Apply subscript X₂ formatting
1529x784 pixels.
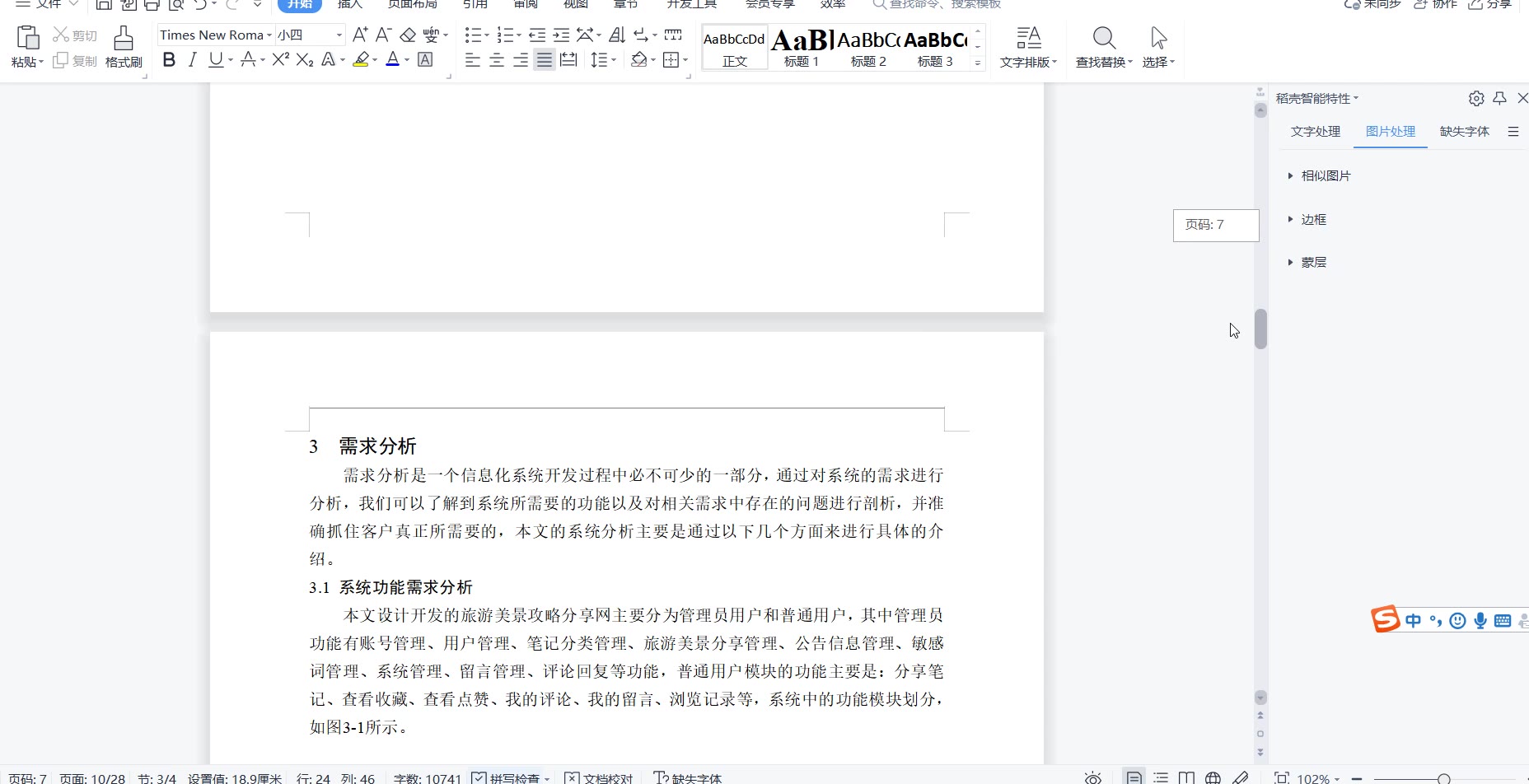(x=305, y=59)
